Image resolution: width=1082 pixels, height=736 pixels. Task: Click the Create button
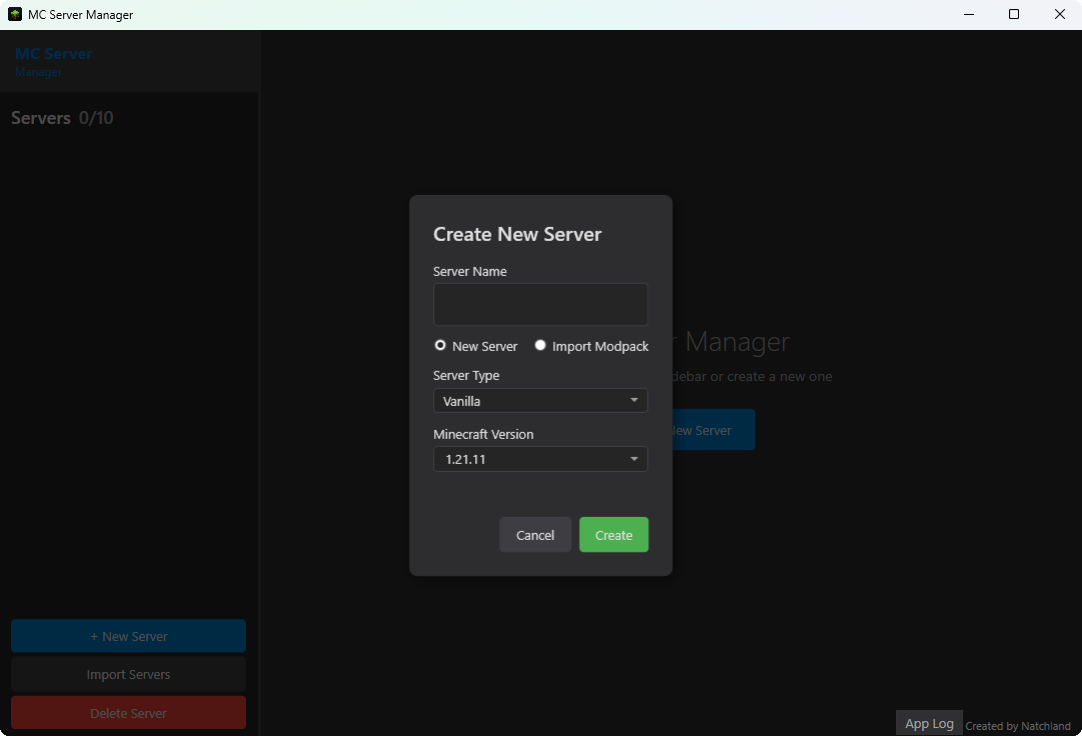click(x=613, y=534)
